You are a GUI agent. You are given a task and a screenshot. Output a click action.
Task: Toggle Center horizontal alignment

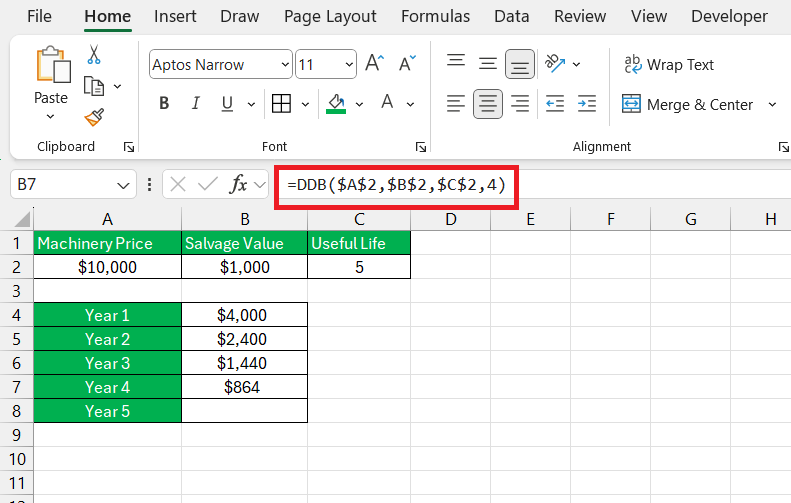click(487, 104)
